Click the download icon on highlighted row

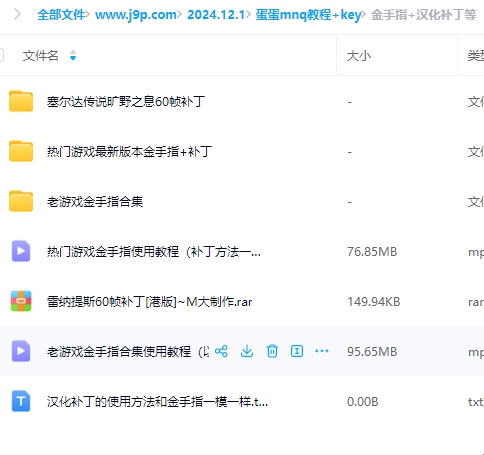(x=247, y=351)
